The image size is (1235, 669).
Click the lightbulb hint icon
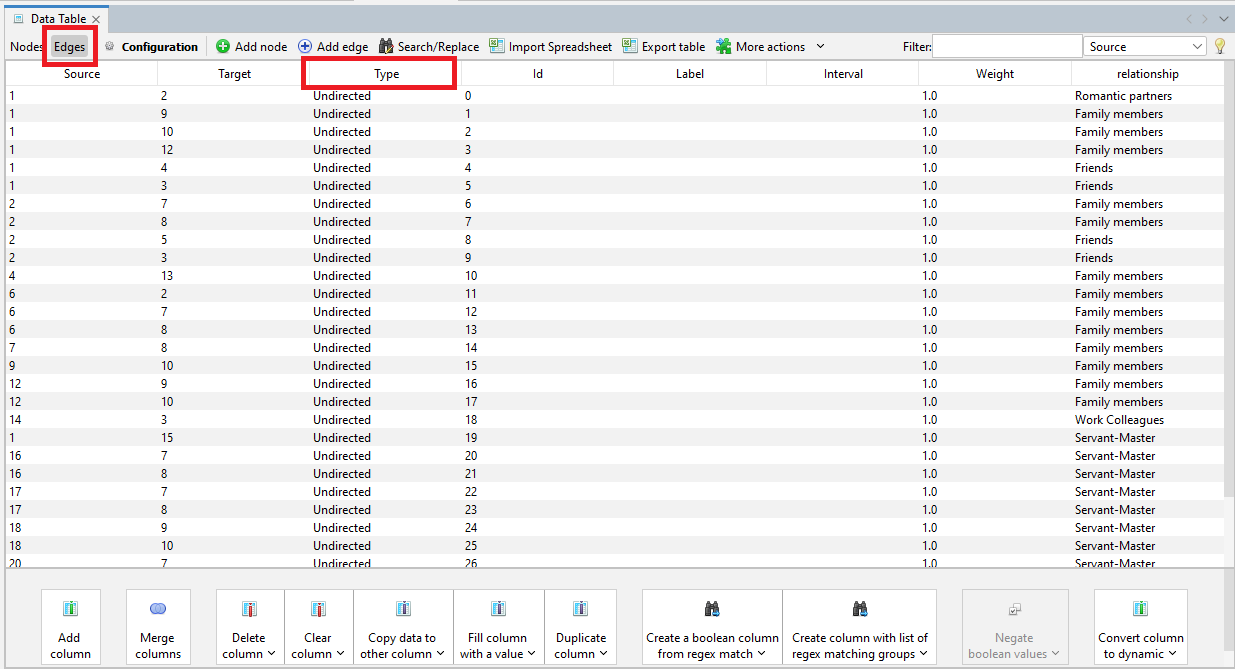tap(1219, 46)
